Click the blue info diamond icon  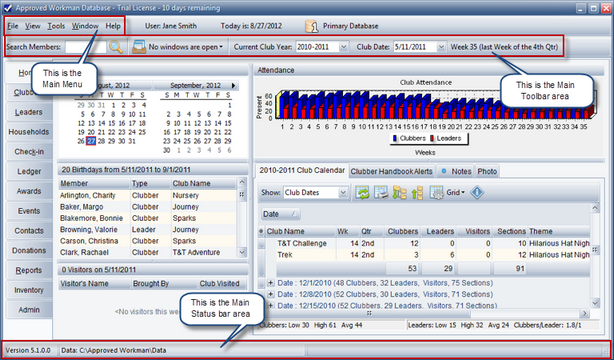click(477, 192)
